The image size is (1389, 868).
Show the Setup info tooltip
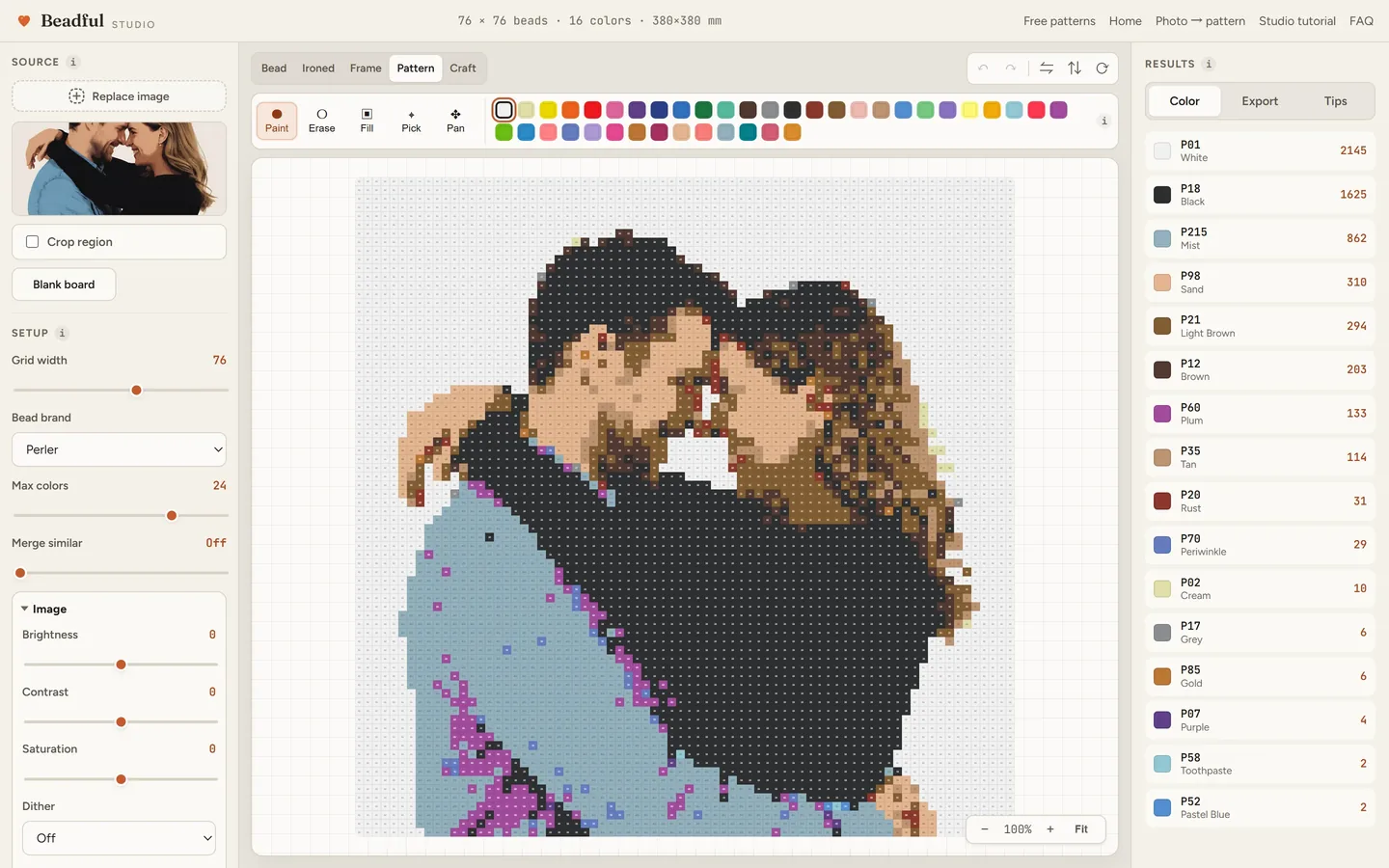62,334
